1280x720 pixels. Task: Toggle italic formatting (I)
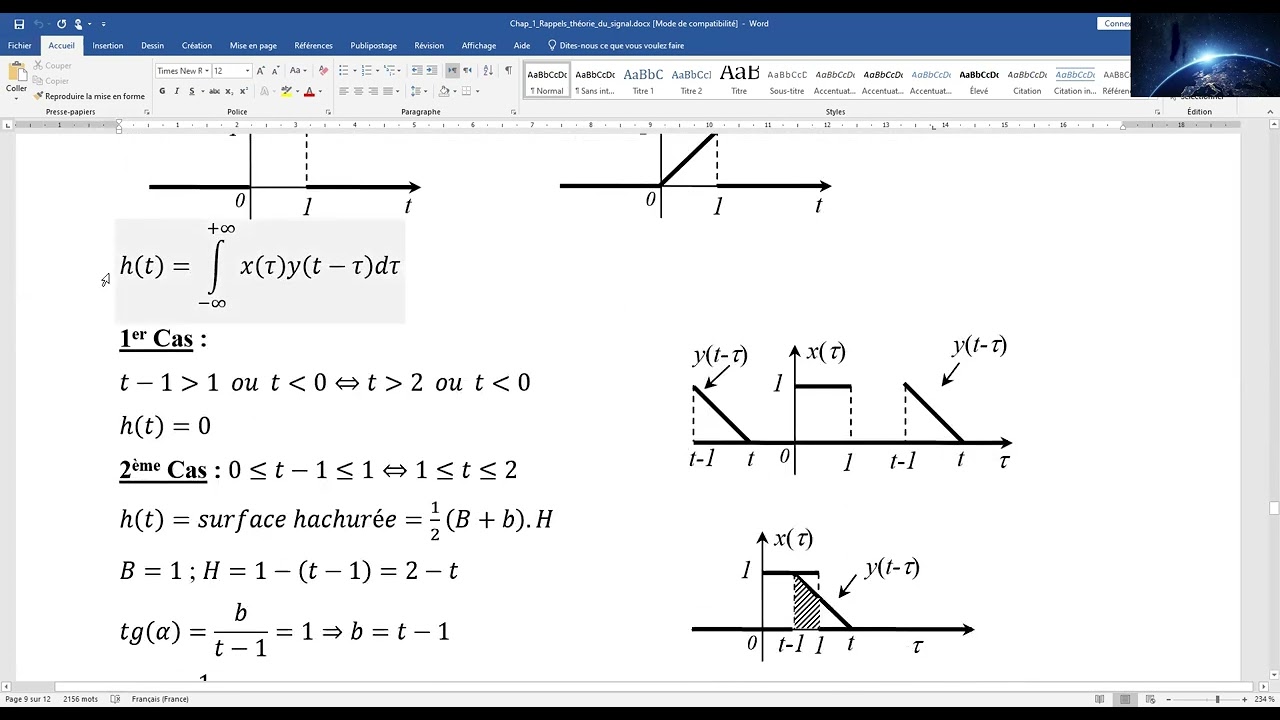(176, 91)
